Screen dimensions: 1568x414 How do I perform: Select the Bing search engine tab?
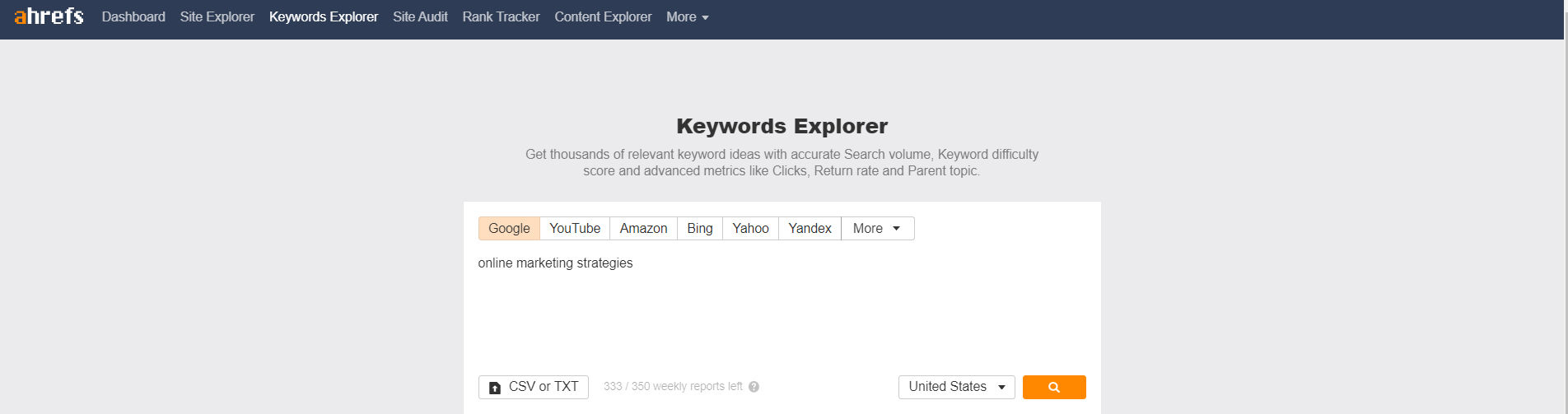(699, 229)
